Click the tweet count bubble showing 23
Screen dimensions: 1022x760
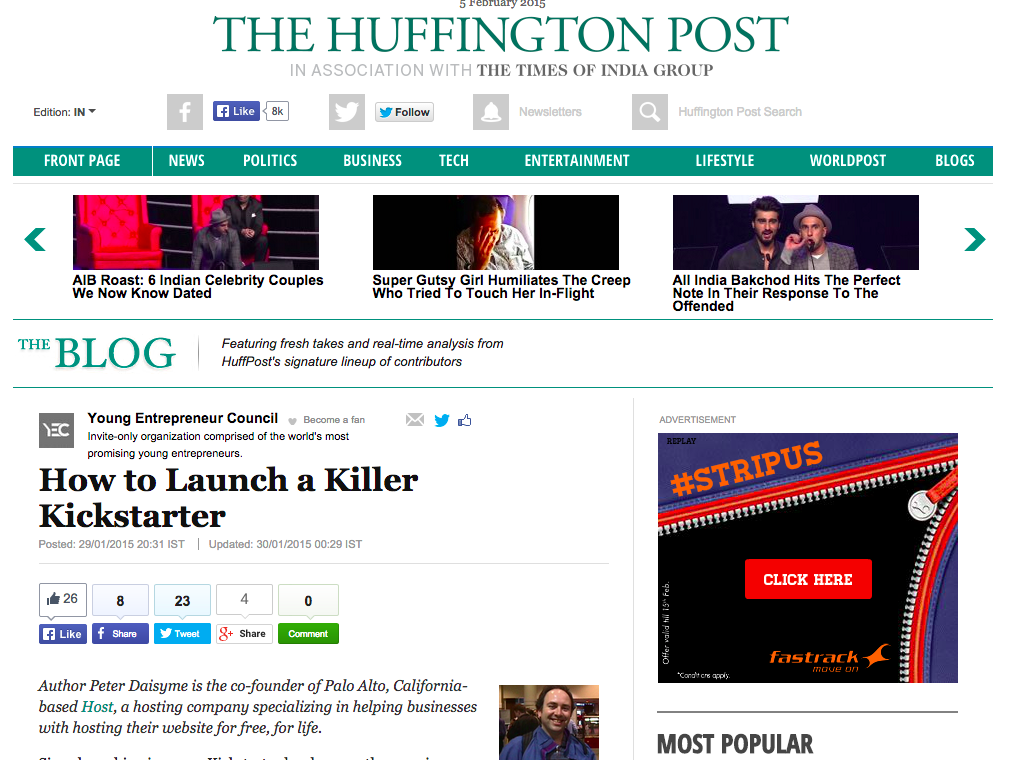[182, 600]
